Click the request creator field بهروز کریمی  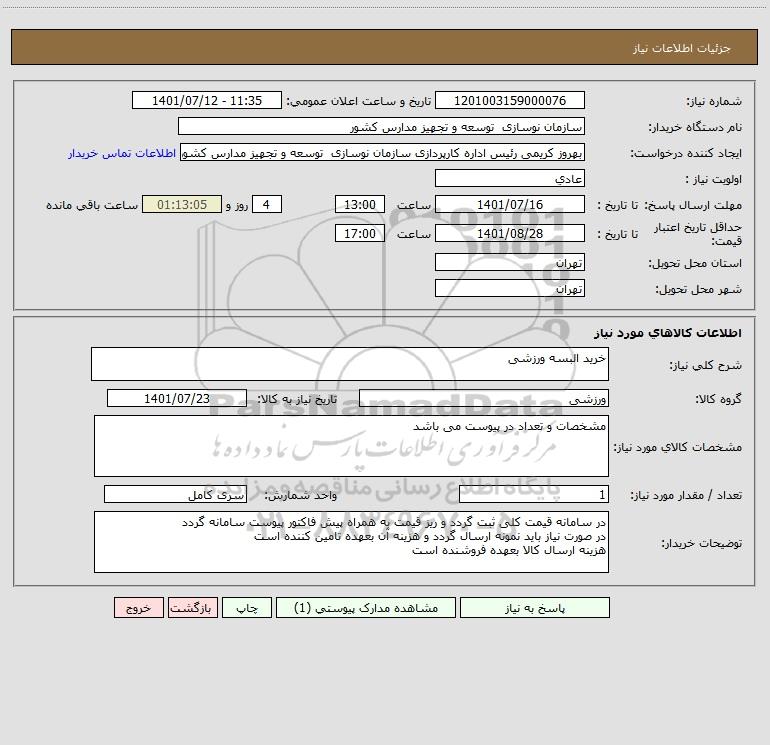[383, 152]
